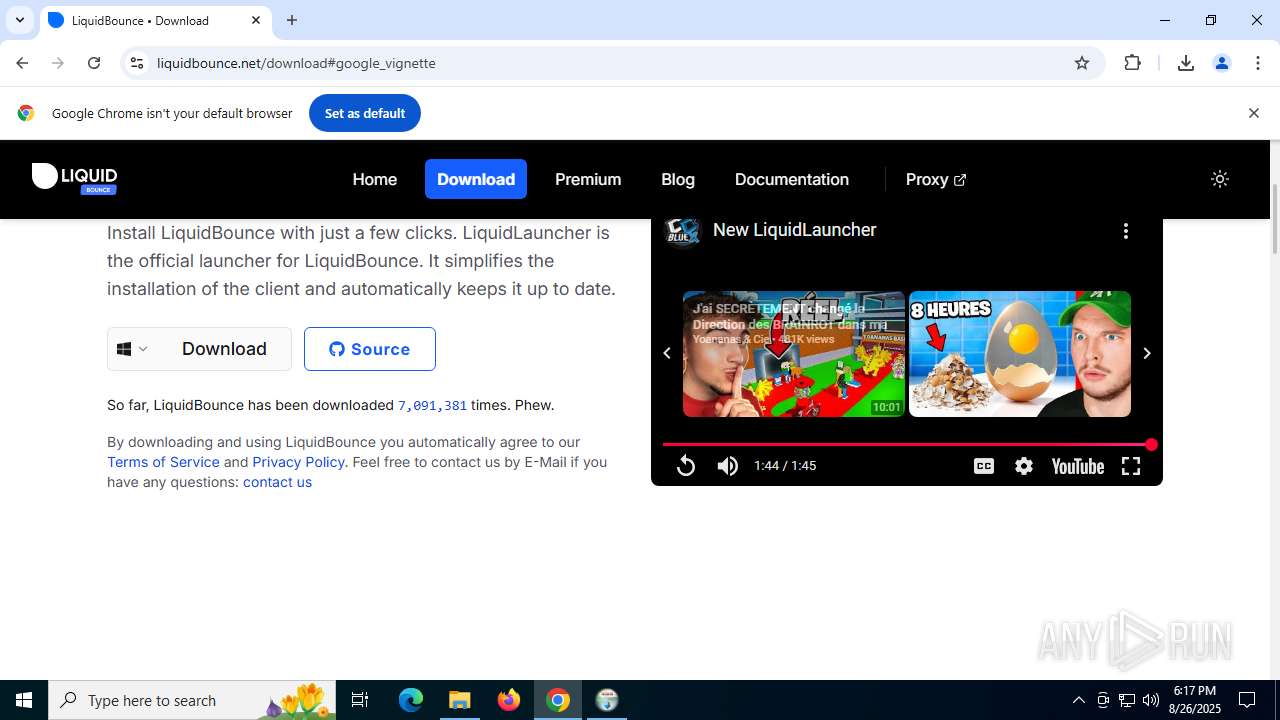Mute the video volume
The height and width of the screenshot is (720, 1280).
[728, 466]
